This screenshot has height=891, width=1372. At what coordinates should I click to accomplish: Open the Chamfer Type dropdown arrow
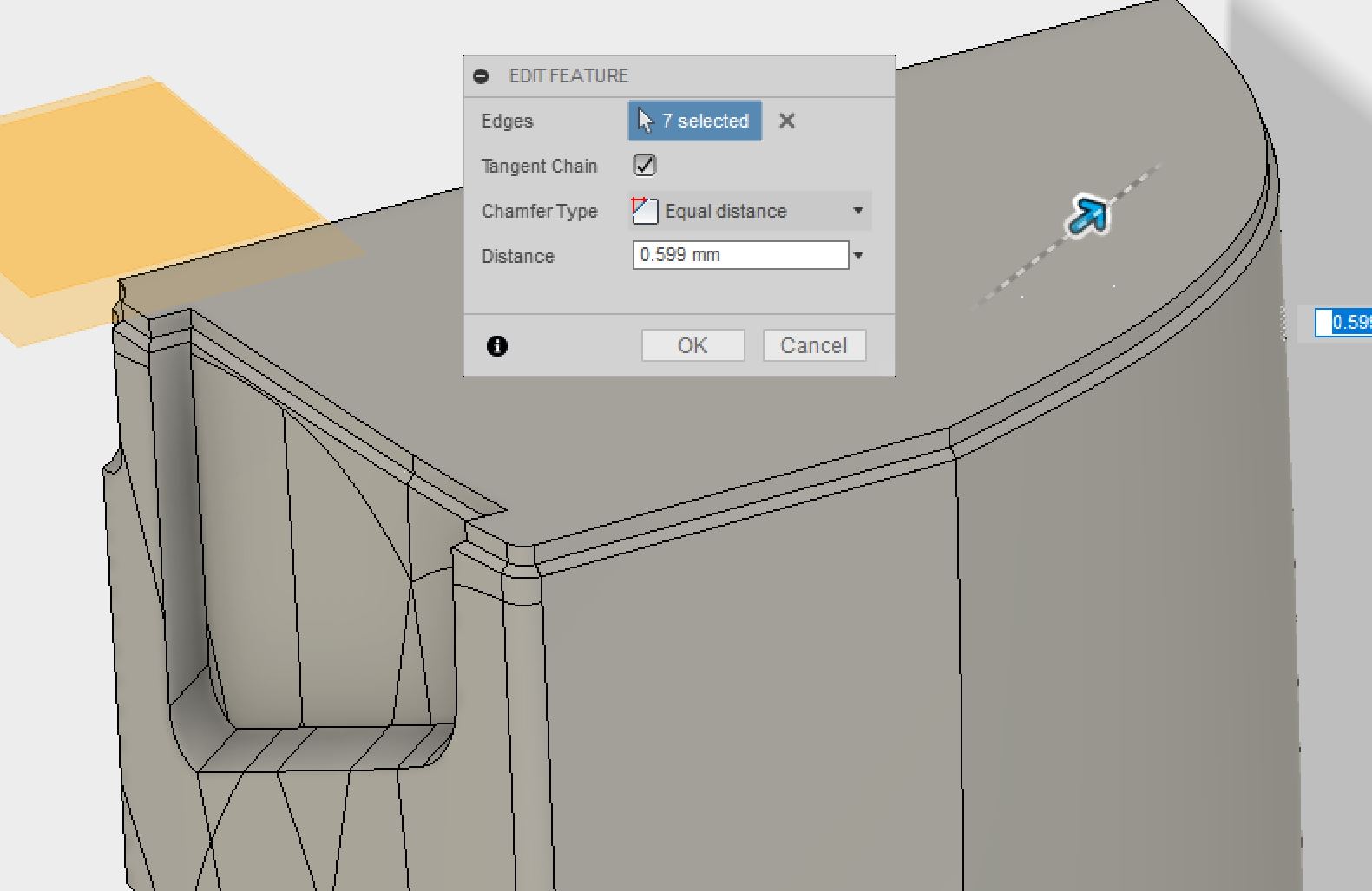[x=857, y=211]
